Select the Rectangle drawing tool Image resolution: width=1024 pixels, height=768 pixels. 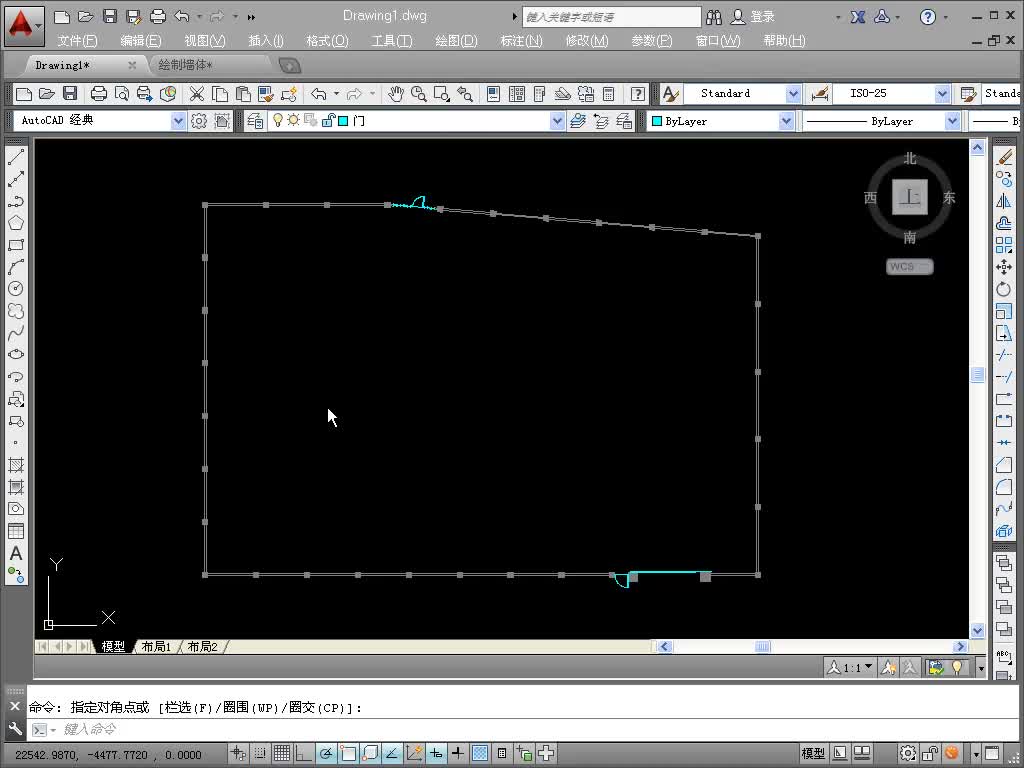pos(16,245)
